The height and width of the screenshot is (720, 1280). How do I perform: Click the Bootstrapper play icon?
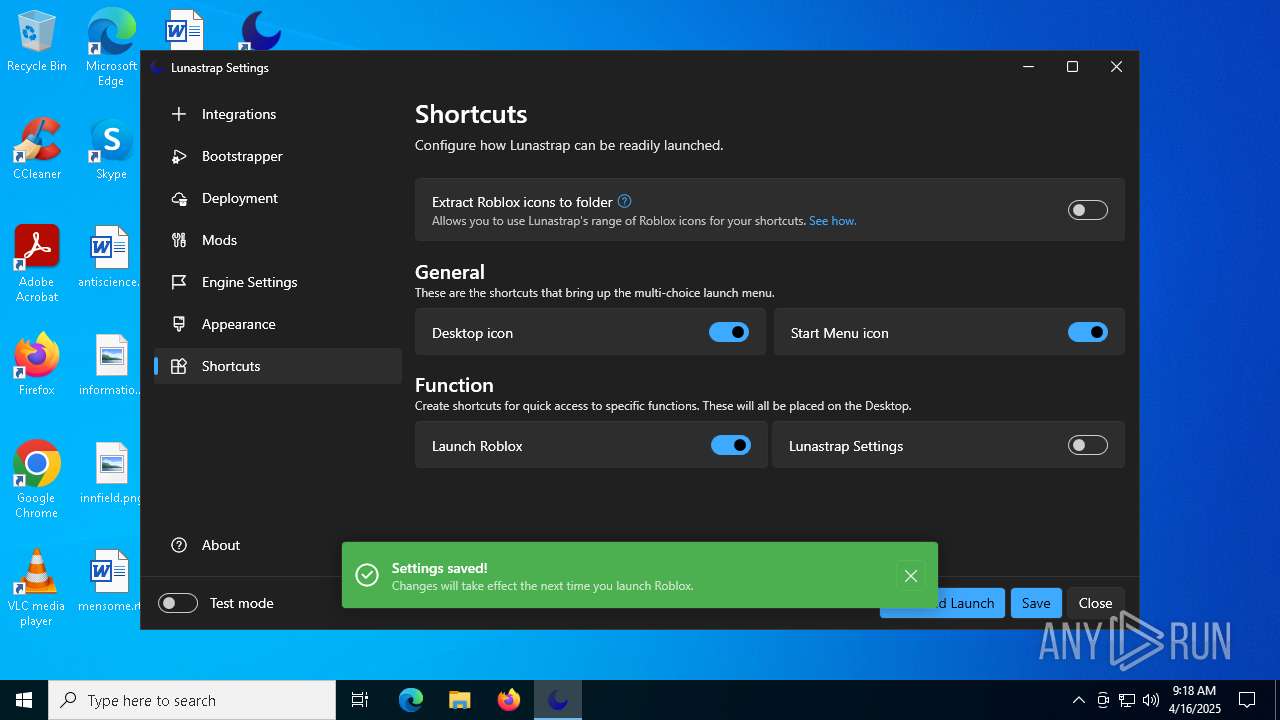pos(179,156)
